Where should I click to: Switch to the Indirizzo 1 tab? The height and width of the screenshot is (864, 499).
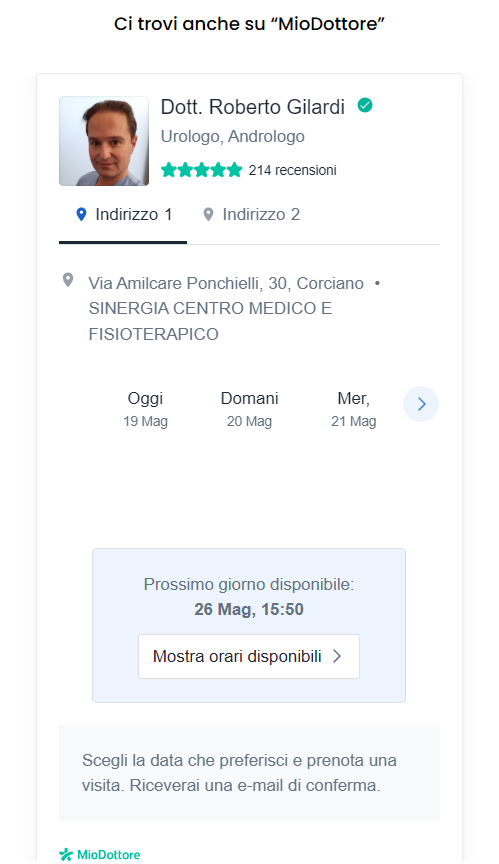tap(123, 215)
